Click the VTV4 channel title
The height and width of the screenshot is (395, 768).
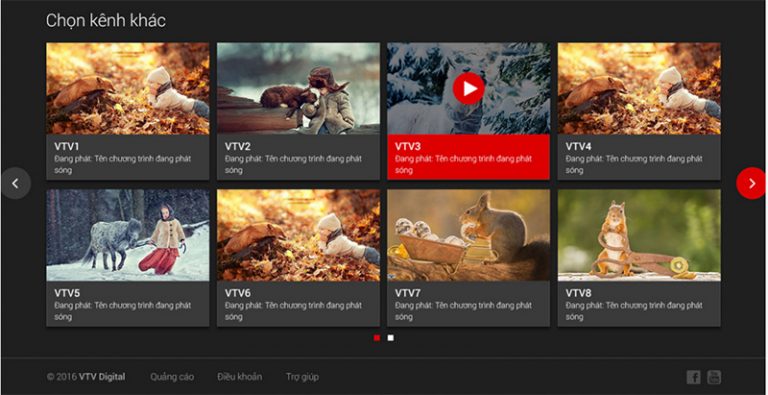(x=578, y=147)
